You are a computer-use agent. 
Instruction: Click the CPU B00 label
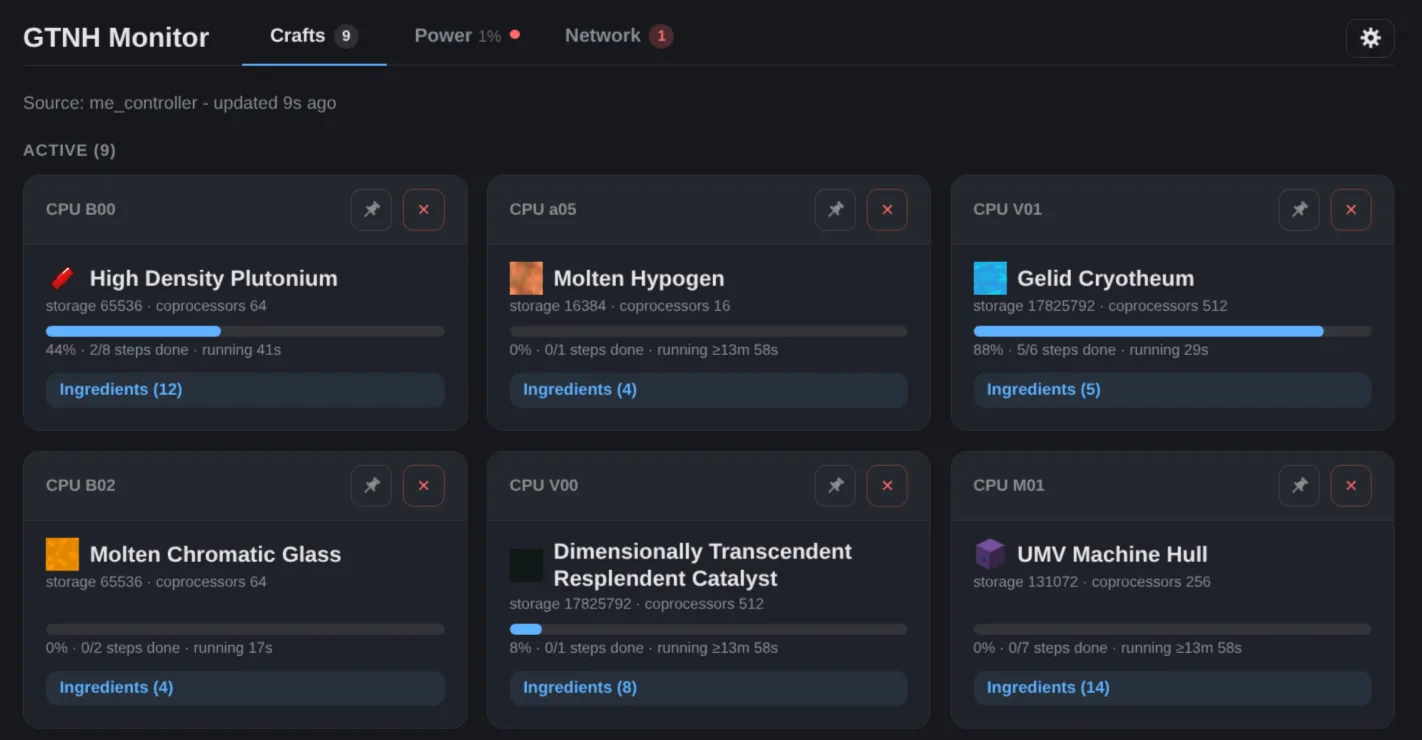[x=81, y=209]
